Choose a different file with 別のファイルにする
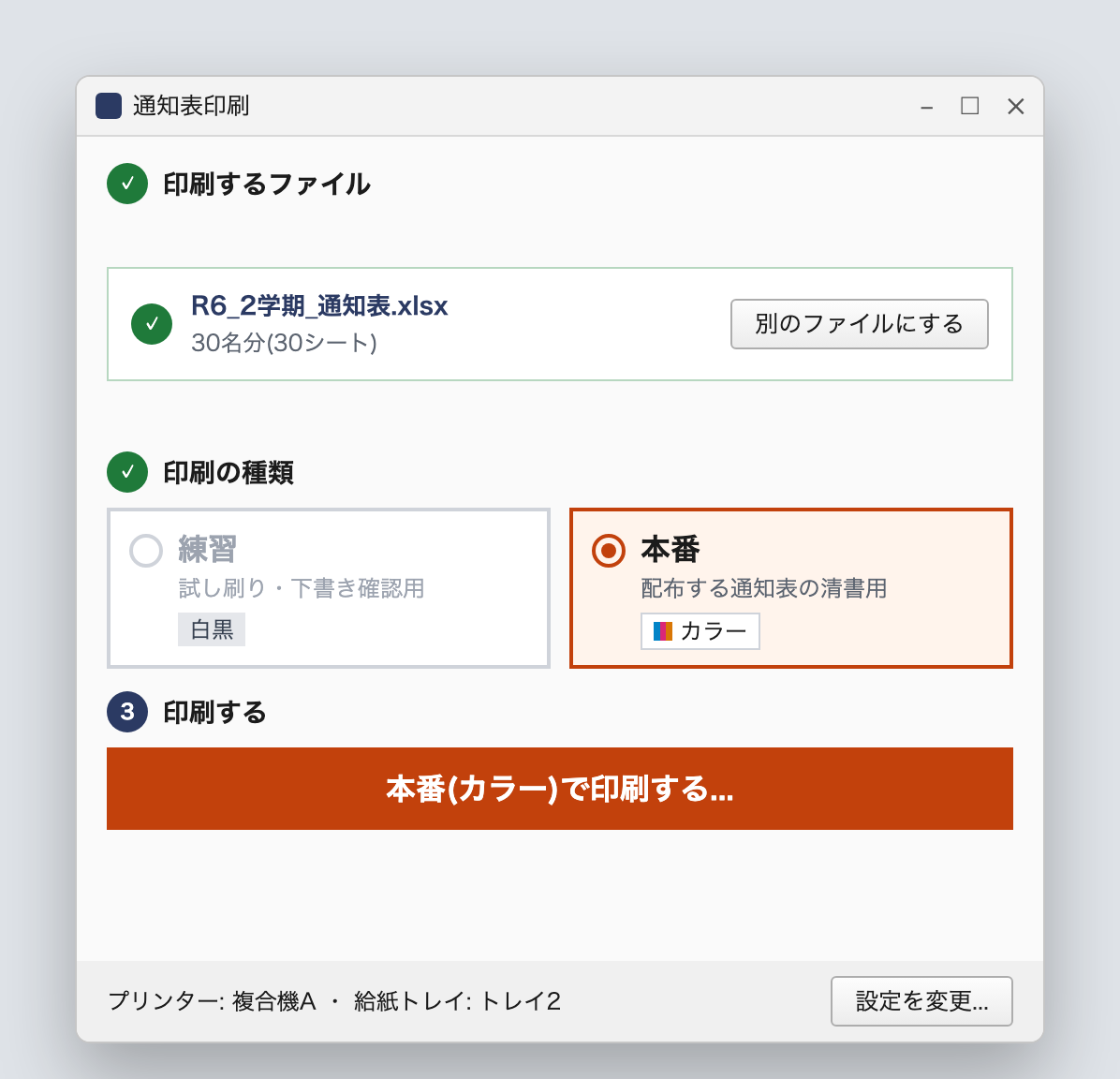Screen dimensions: 1120x1079 click(860, 324)
